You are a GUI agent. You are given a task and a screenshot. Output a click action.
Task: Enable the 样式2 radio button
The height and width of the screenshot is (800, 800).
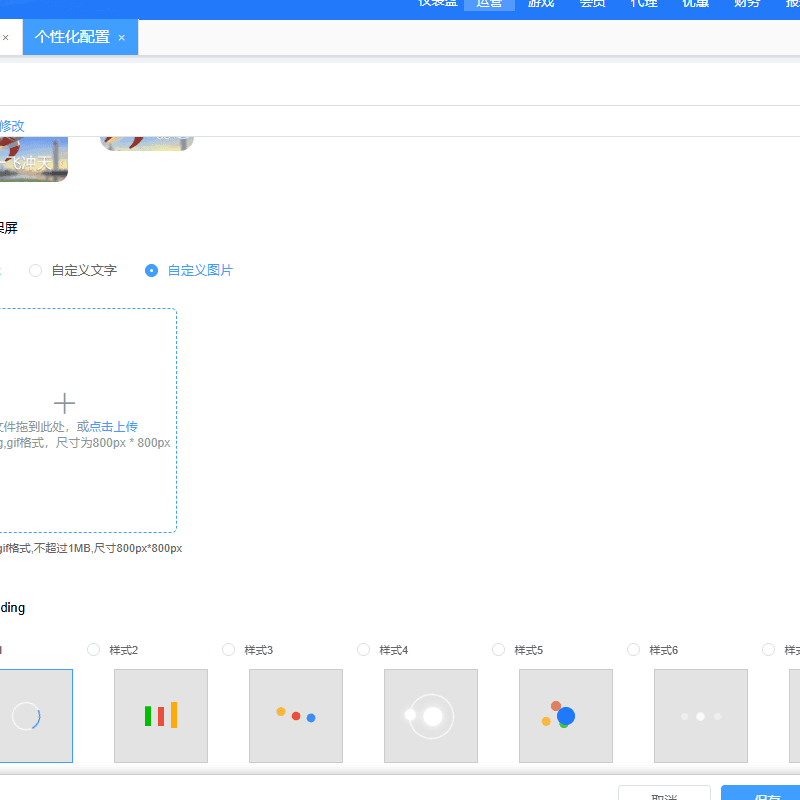(94, 650)
